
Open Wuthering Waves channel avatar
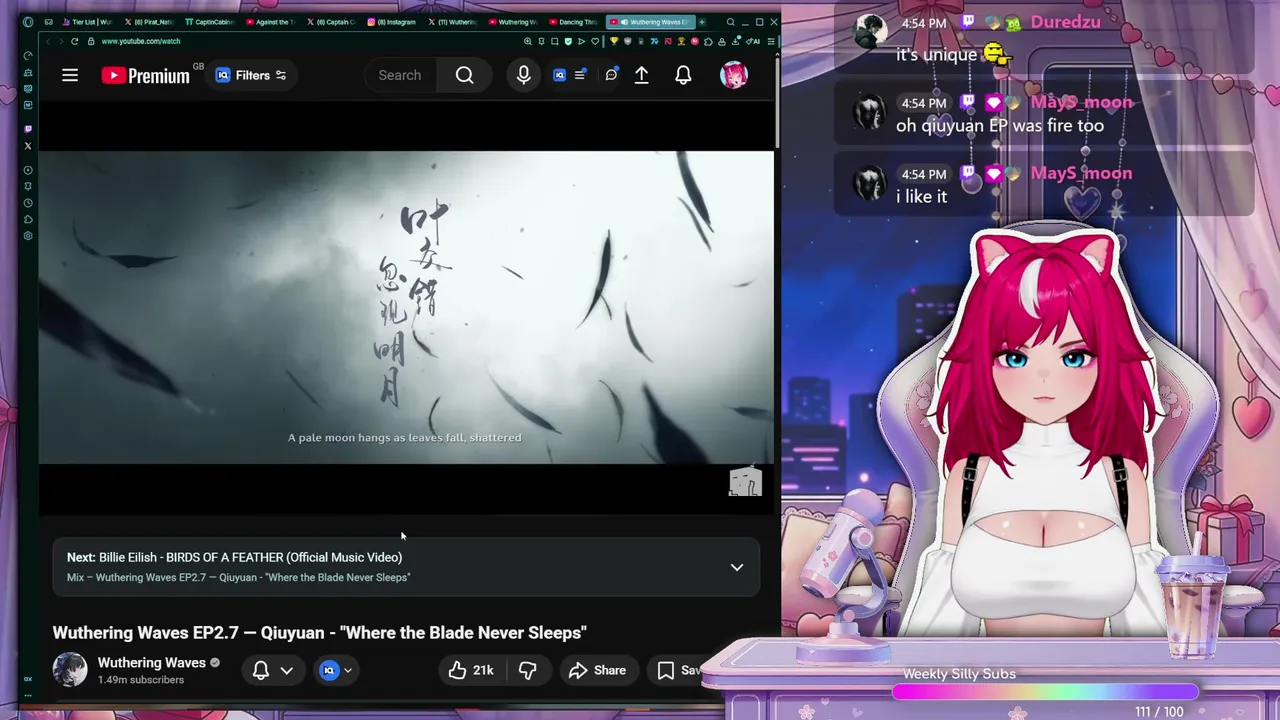click(70, 670)
